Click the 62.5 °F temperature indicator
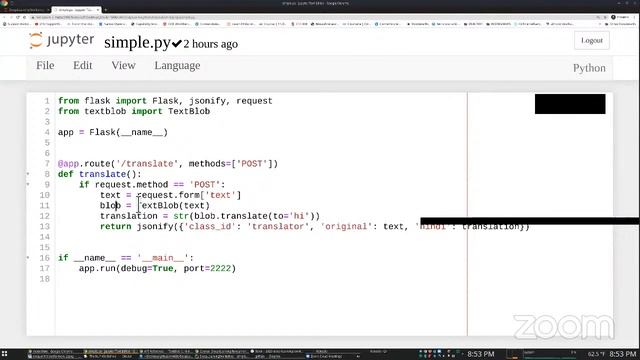 (596, 354)
